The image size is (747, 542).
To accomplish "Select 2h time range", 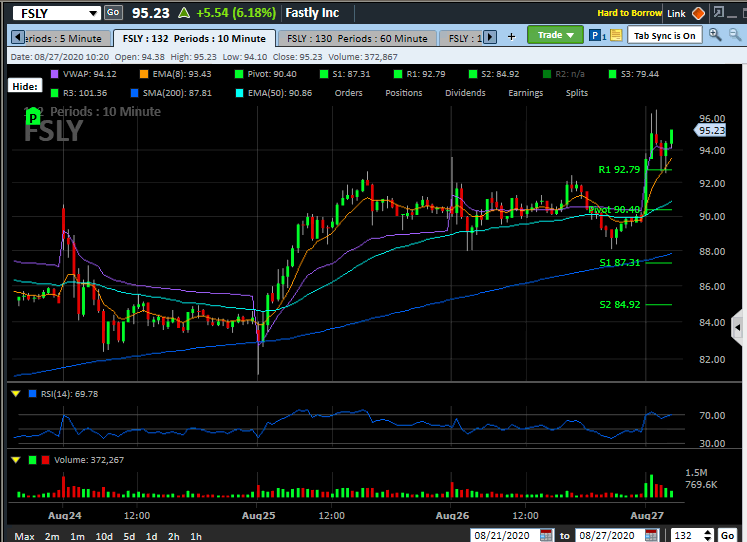I will [x=173, y=536].
